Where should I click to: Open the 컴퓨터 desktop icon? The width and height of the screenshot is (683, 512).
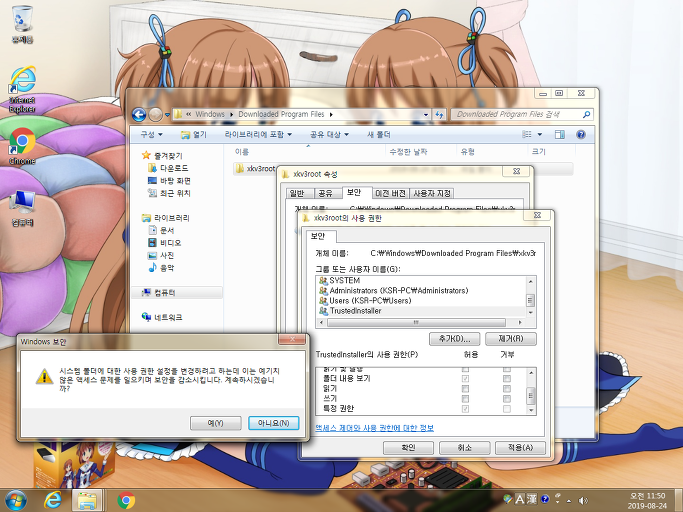22,208
